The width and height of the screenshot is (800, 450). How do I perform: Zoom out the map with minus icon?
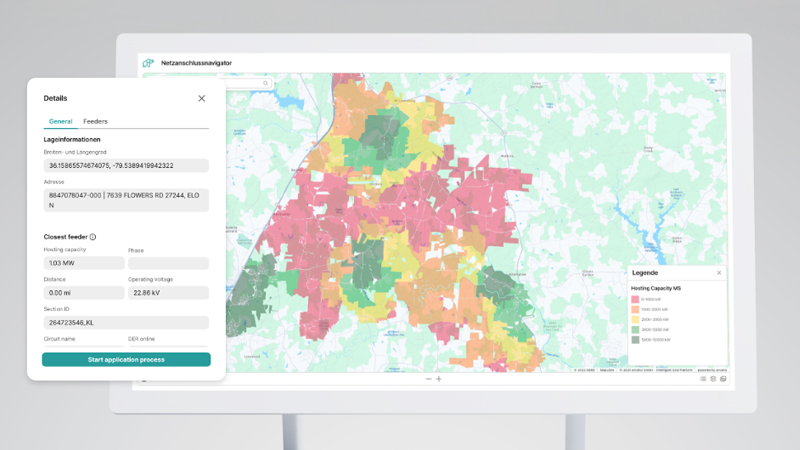click(x=429, y=379)
